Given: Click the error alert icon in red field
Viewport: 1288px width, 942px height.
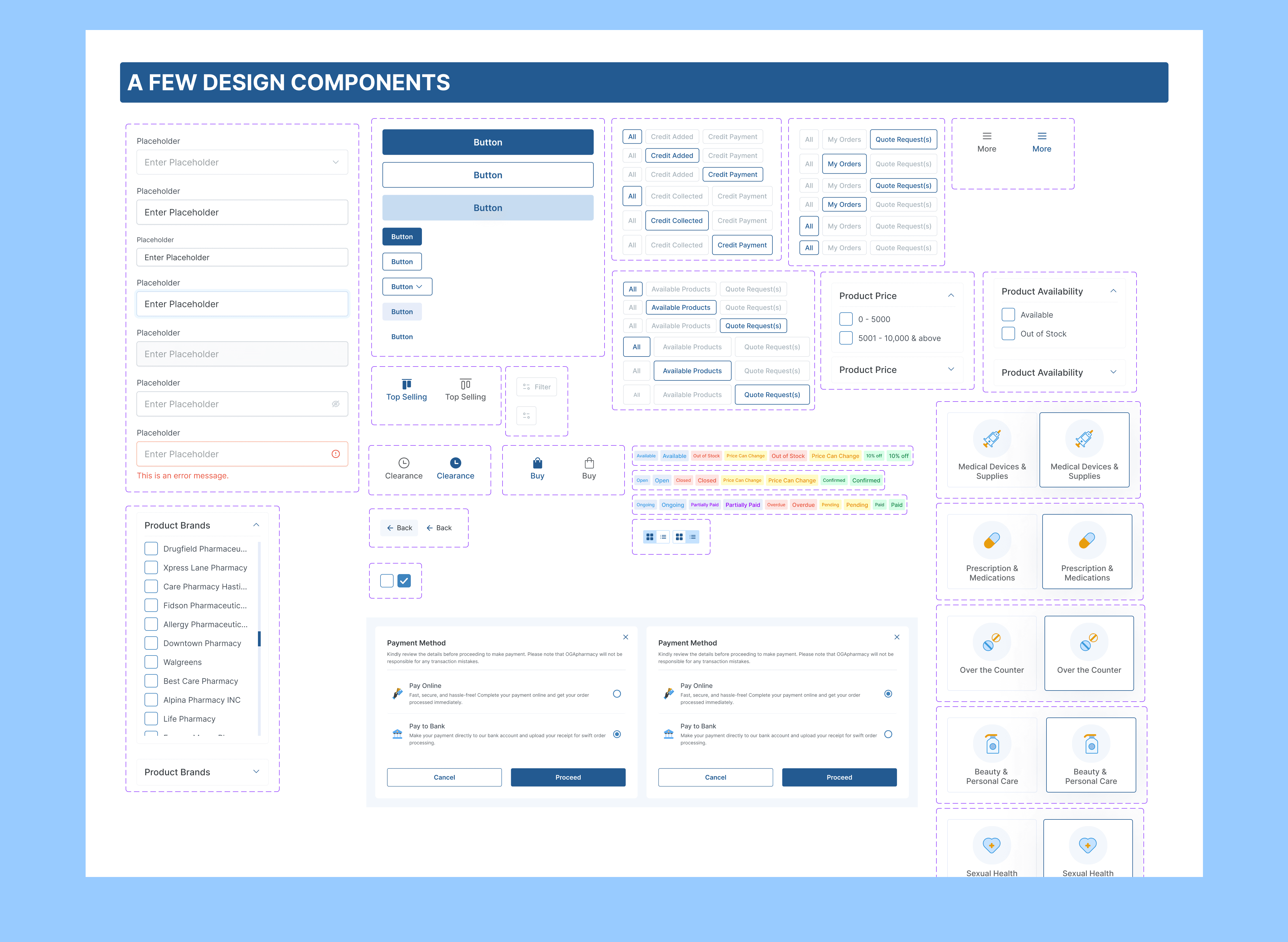Looking at the screenshot, I should coord(335,454).
